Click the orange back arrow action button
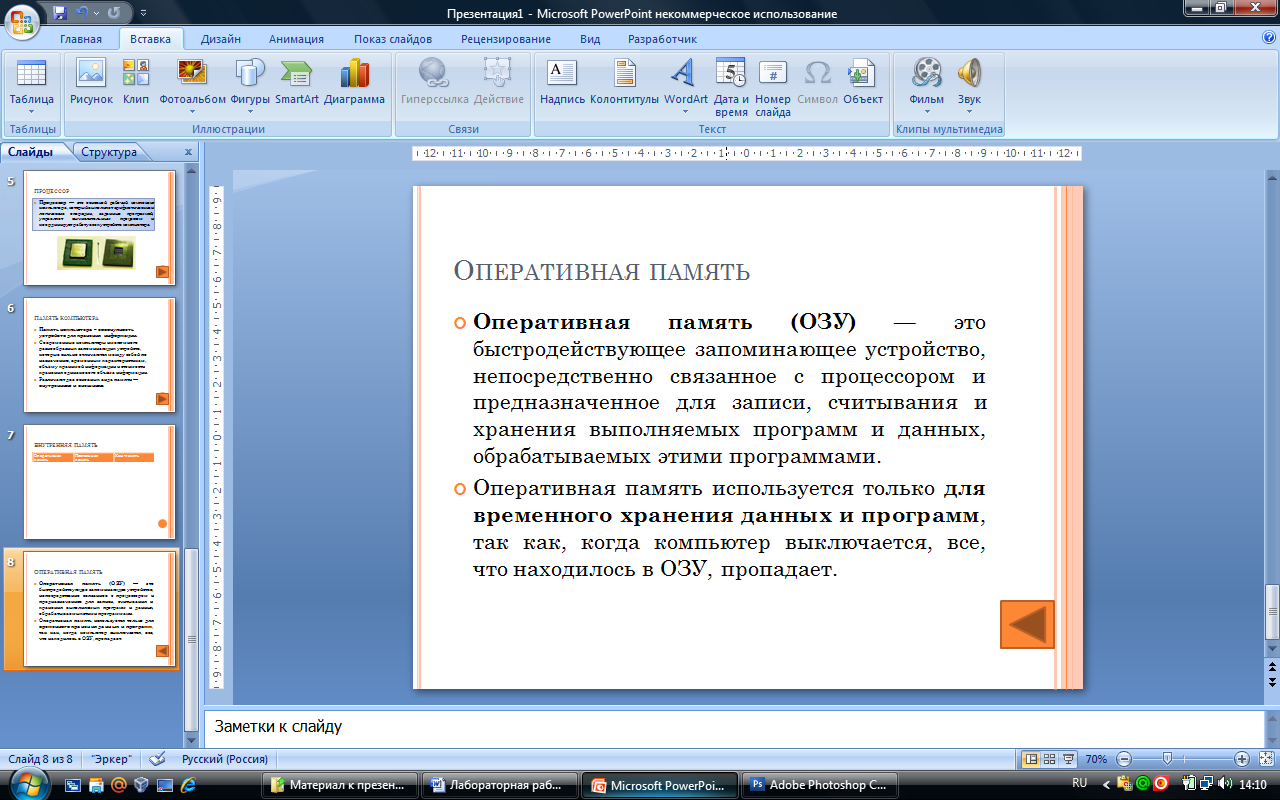1280x800 pixels. (x=1027, y=624)
